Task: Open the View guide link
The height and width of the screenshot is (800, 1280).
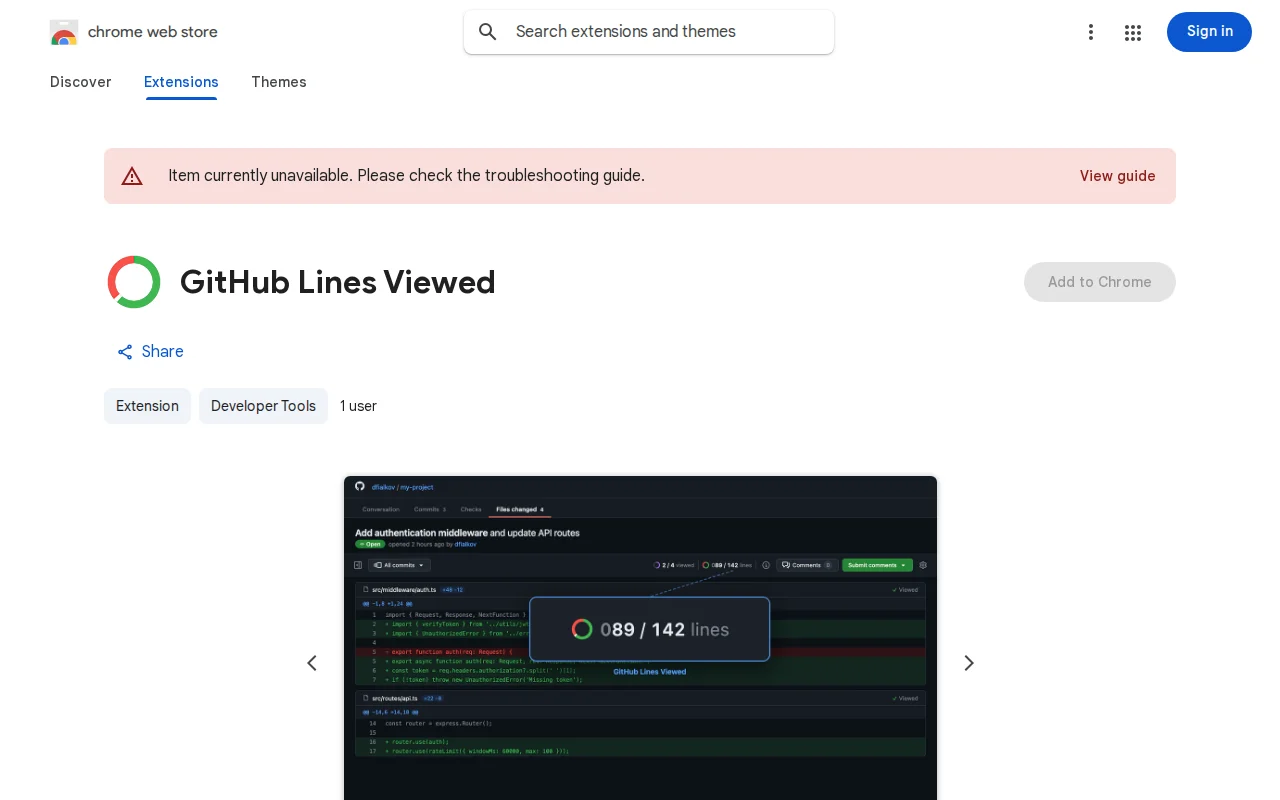Action: pyautogui.click(x=1117, y=176)
